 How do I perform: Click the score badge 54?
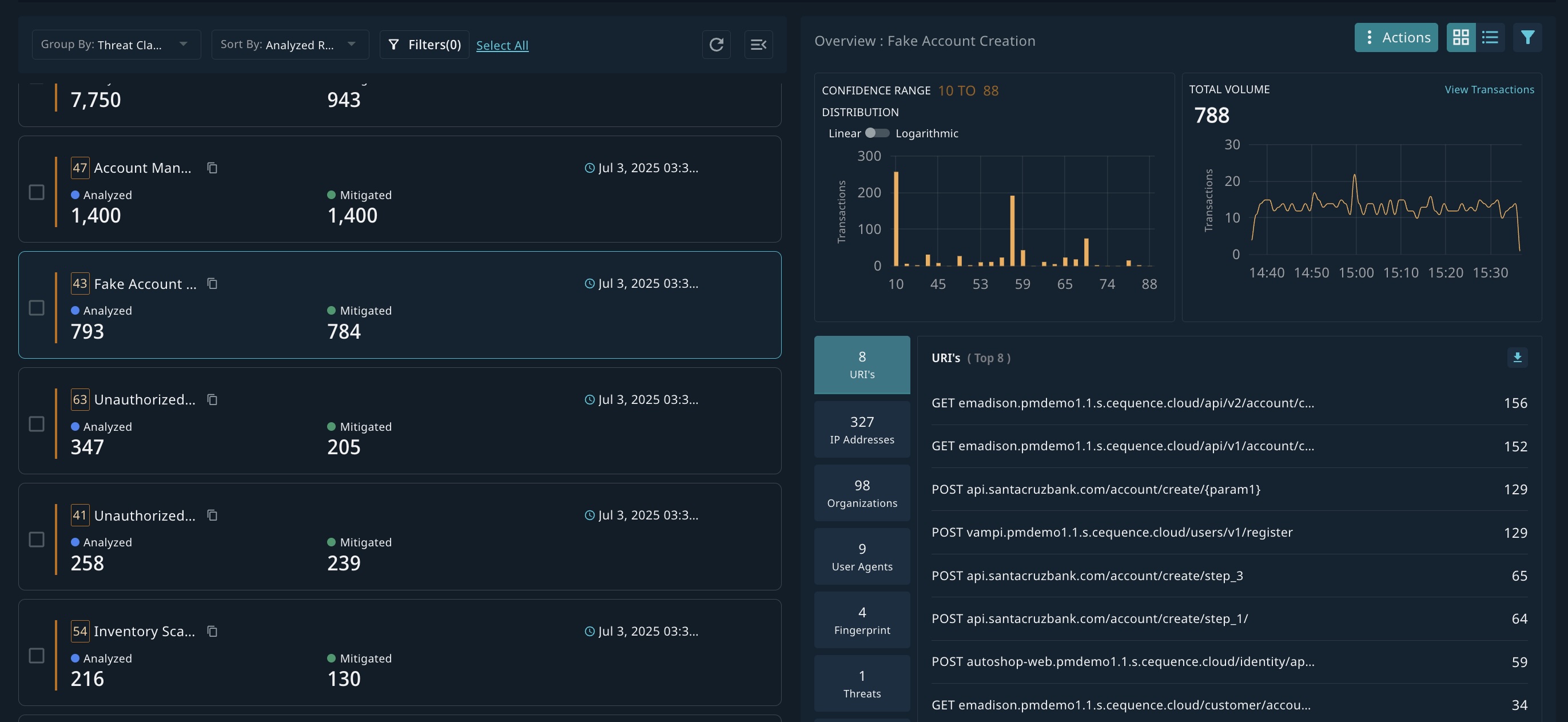(79, 631)
